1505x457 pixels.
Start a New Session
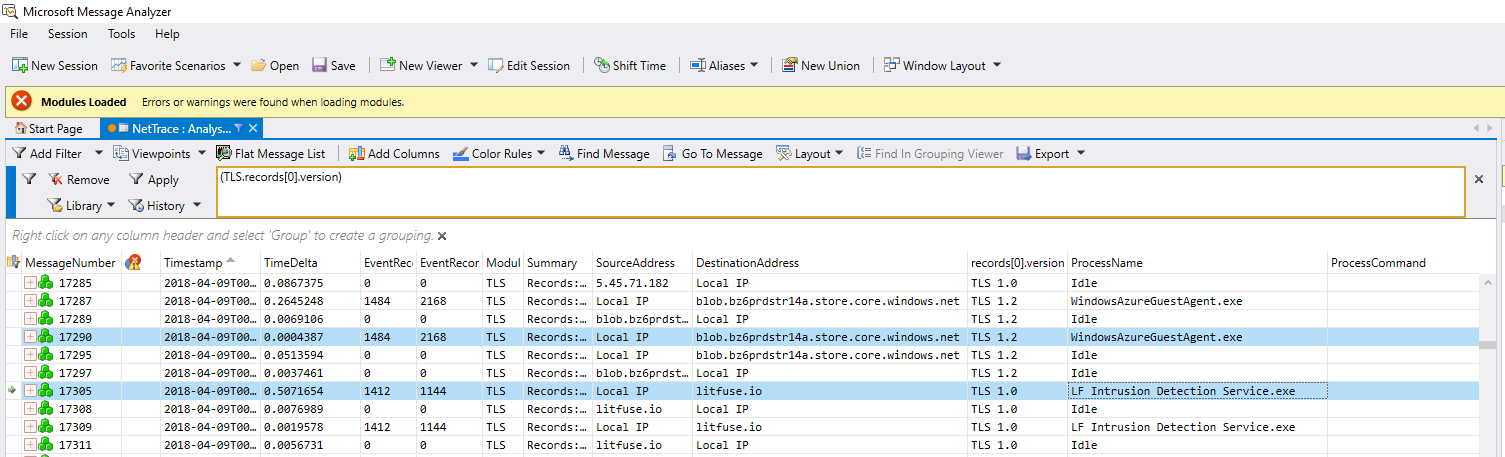click(55, 65)
